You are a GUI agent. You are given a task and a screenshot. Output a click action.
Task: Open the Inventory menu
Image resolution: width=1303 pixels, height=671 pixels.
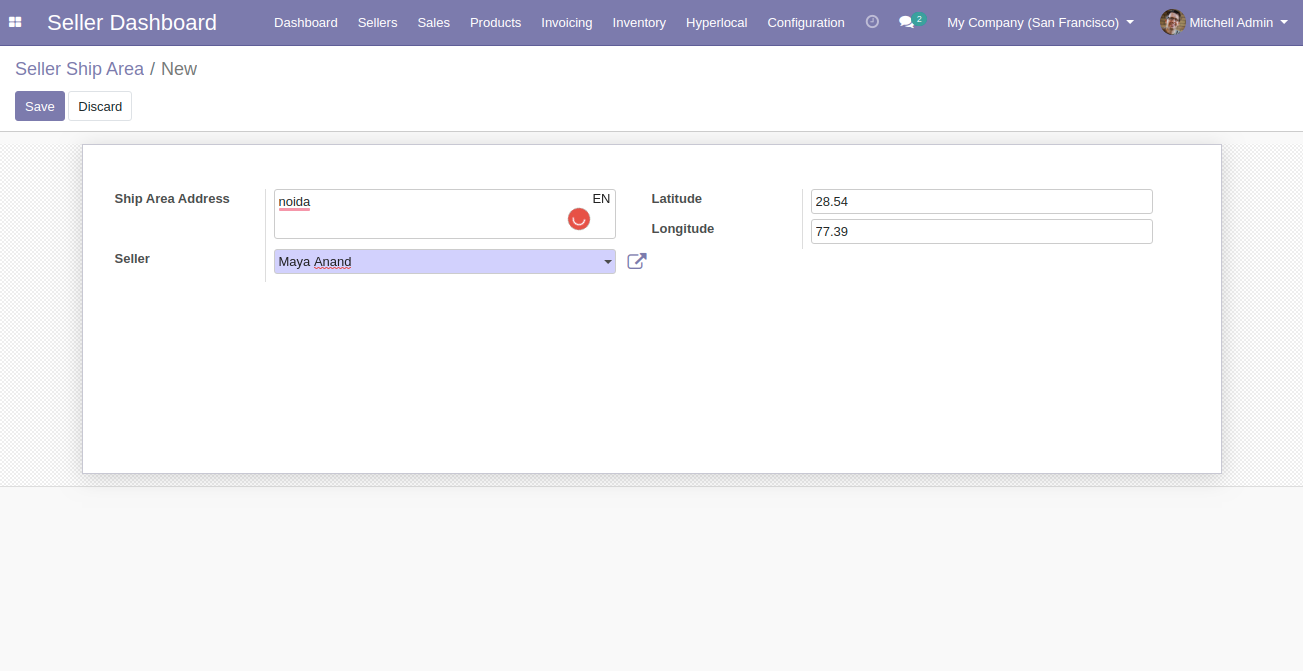tap(639, 22)
